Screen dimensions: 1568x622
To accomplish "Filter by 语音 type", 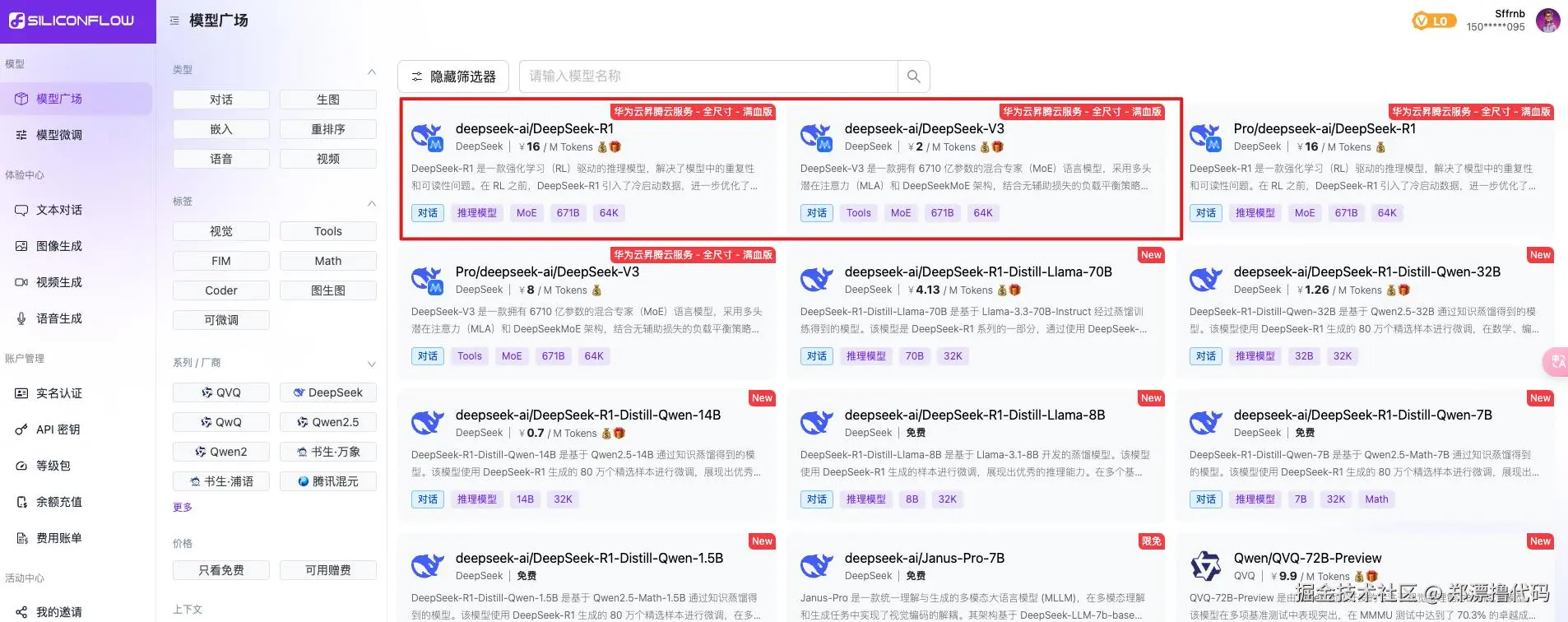I will pos(221,159).
